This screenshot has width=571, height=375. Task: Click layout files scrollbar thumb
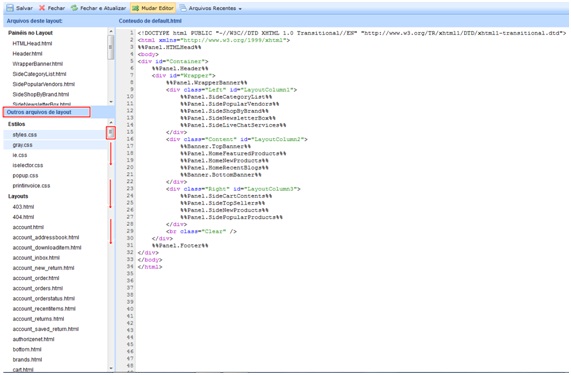click(x=111, y=132)
